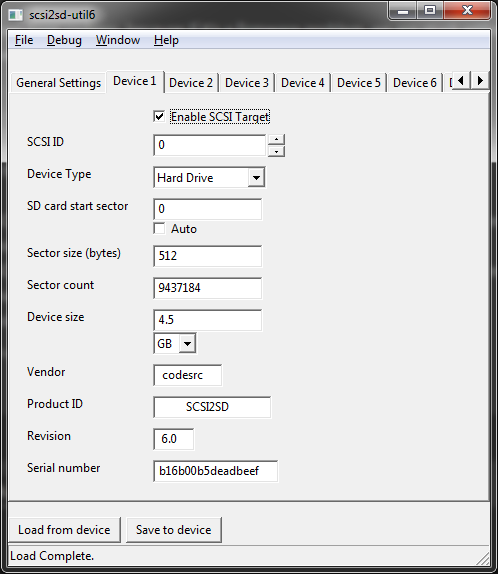Click the Sector count input field
This screenshot has width=498, height=574.
point(208,288)
